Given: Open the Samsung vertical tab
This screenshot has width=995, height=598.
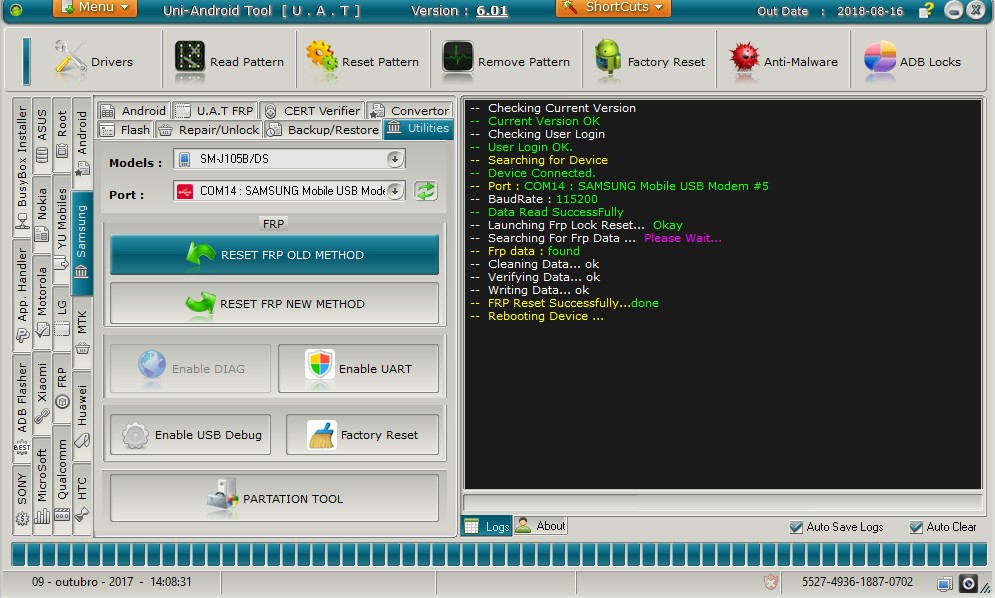Looking at the screenshot, I should 82,243.
